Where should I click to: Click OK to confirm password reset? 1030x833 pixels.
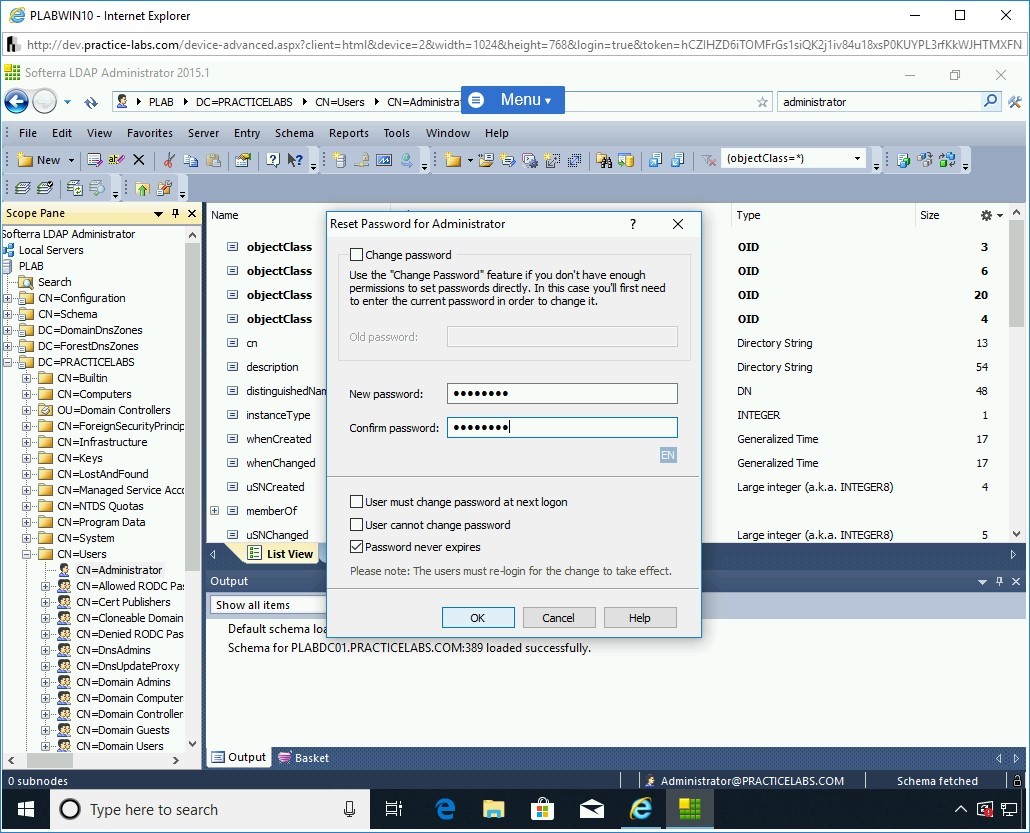coord(478,618)
